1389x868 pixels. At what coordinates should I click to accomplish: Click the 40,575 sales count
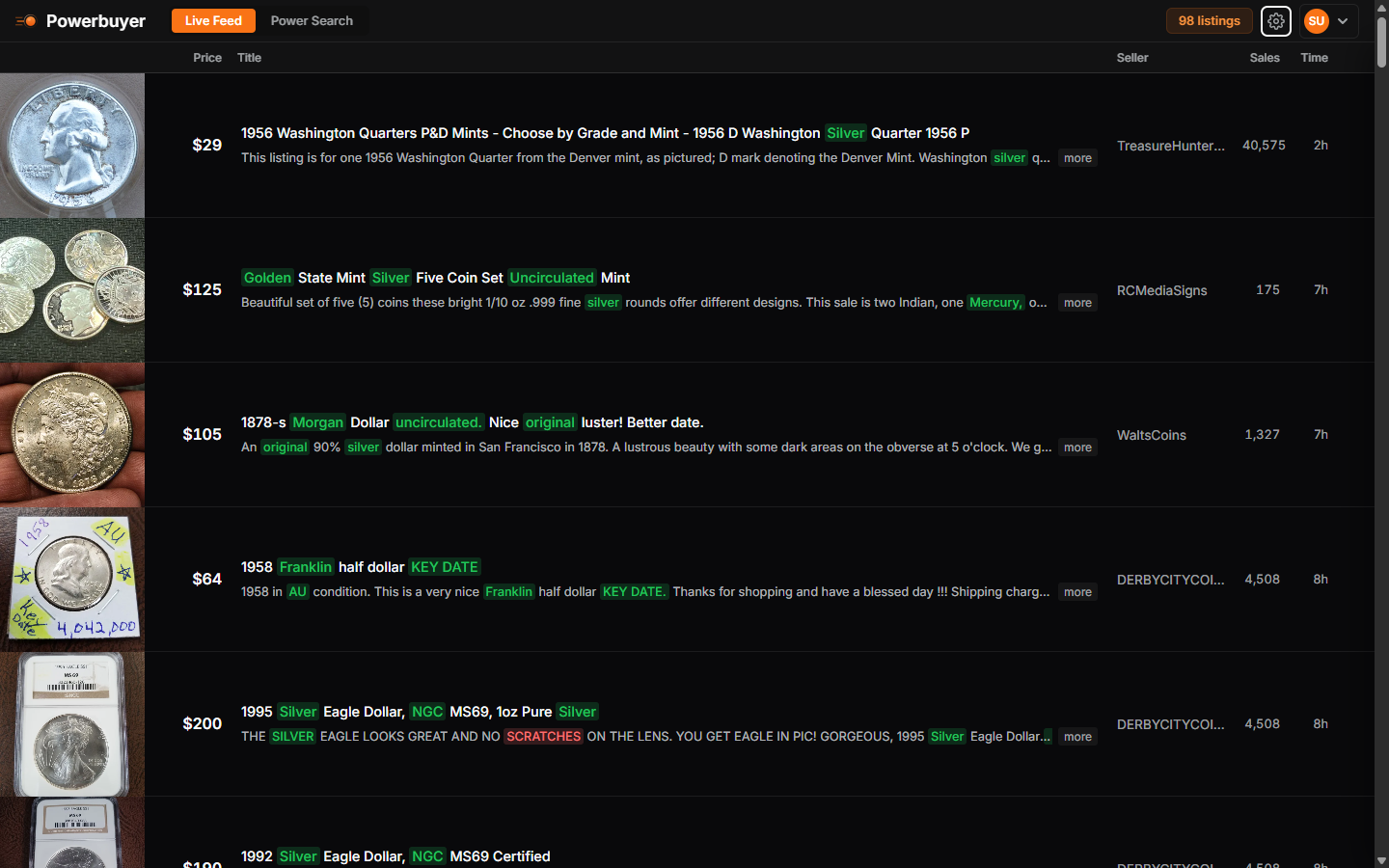click(x=1264, y=145)
